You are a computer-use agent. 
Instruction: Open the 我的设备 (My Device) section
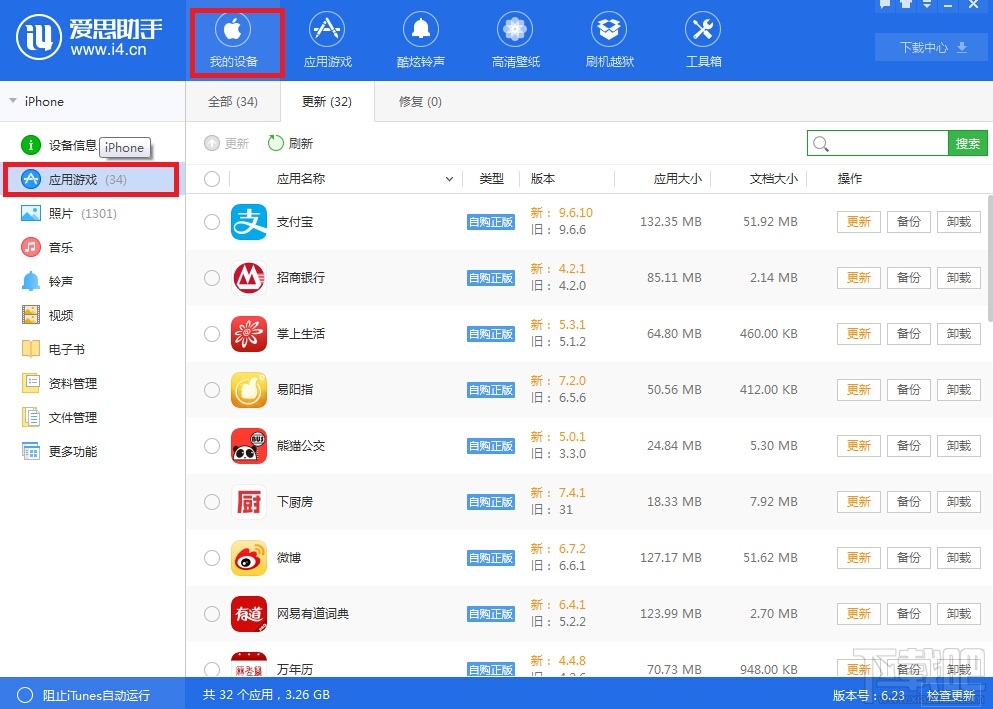(x=236, y=39)
